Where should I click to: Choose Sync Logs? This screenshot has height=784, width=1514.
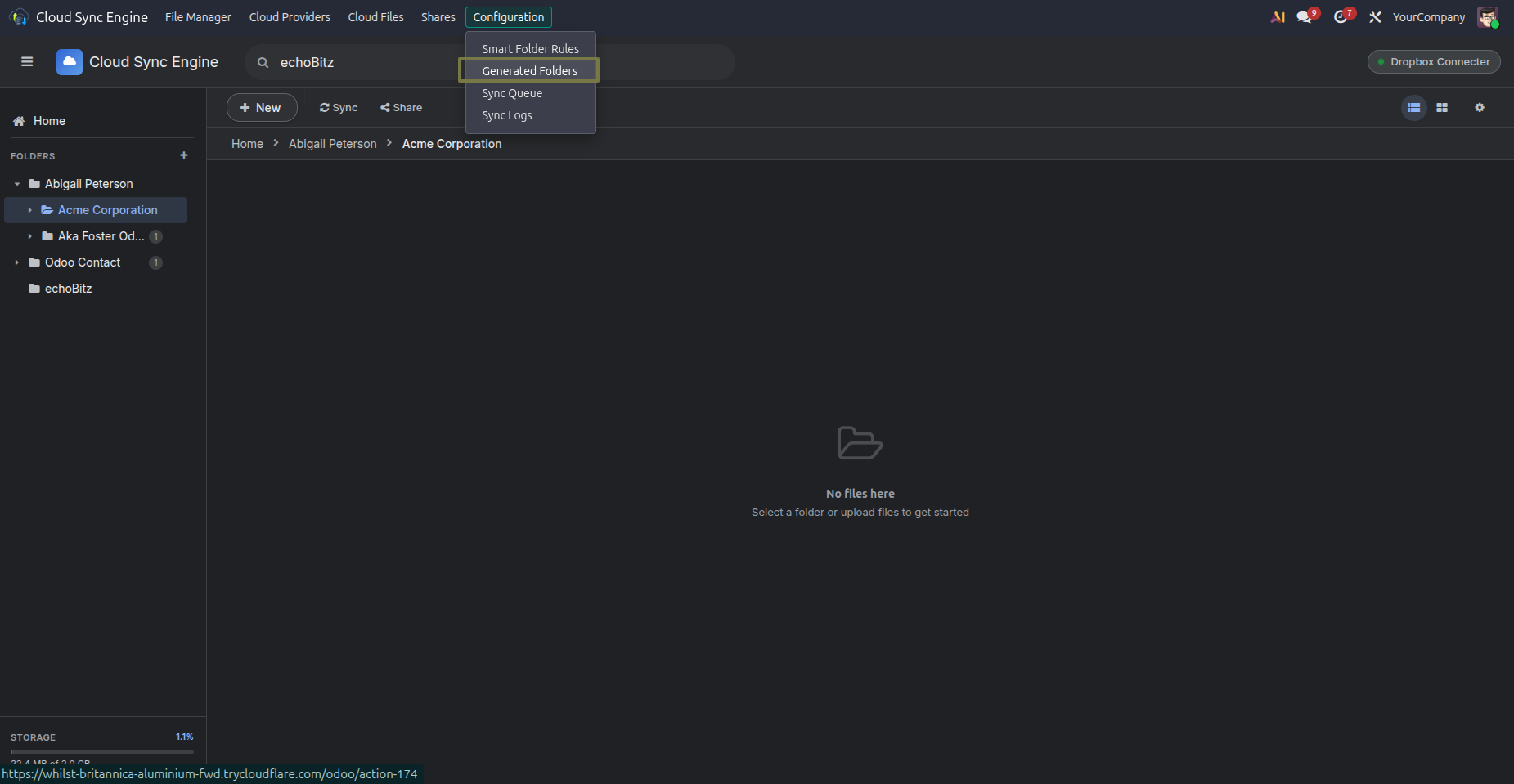click(x=530, y=115)
